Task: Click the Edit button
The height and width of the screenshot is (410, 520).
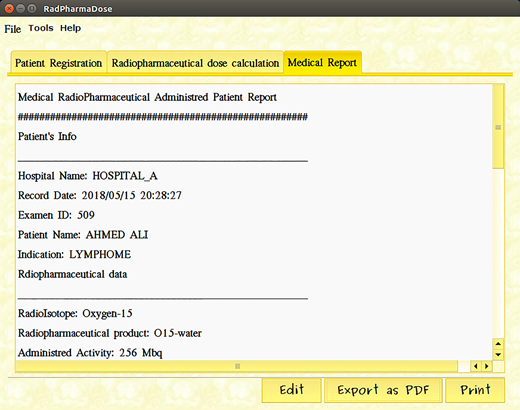Action: click(x=292, y=390)
